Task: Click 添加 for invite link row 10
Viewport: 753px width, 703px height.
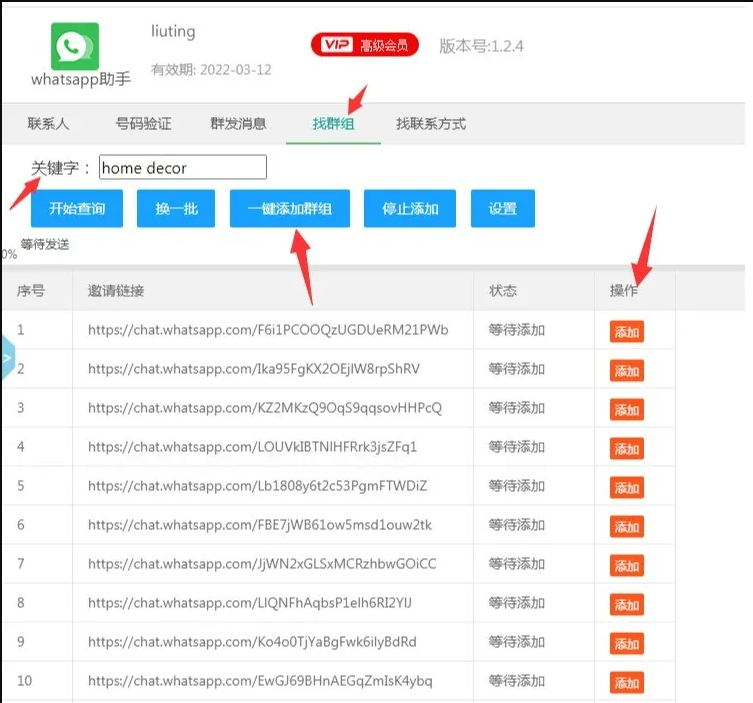Action: coord(627,682)
